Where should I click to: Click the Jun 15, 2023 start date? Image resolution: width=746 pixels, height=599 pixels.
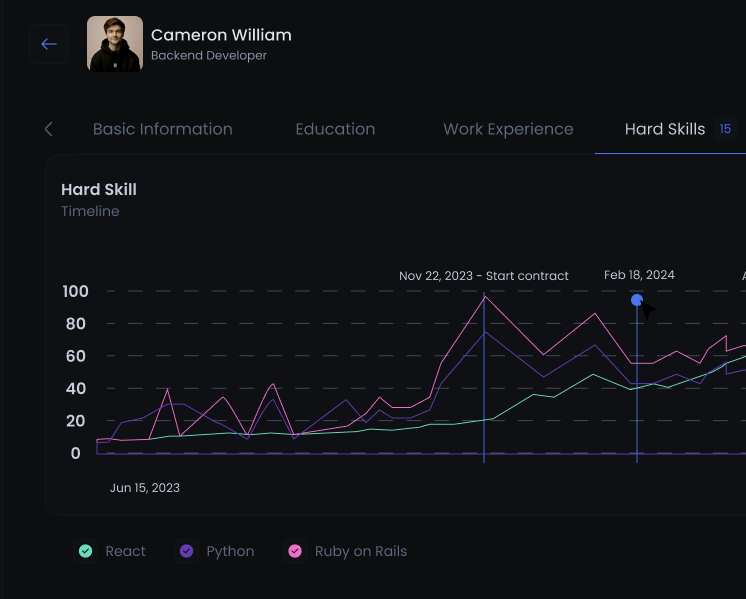145,488
